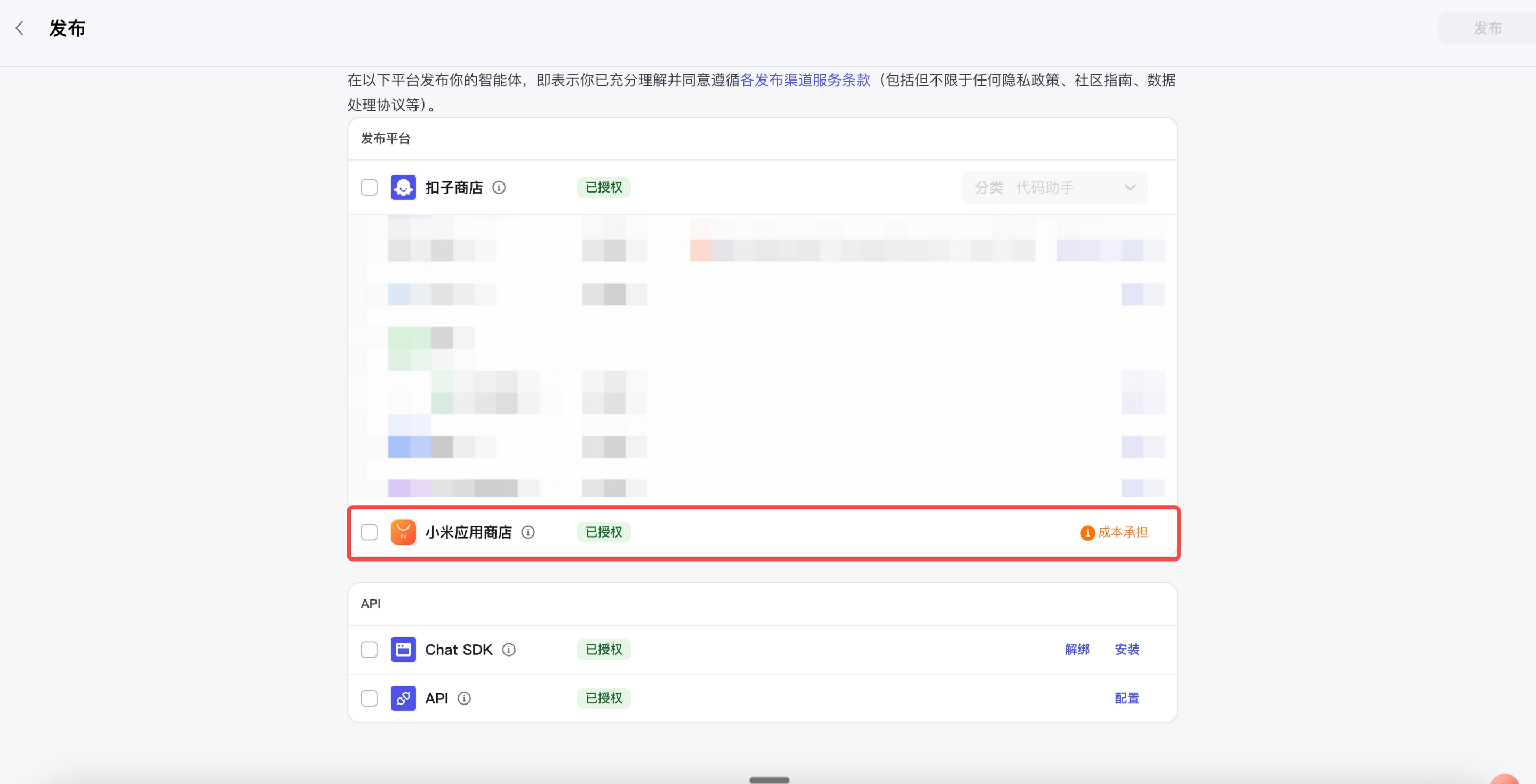
Task: Click the 小米应用商店 orange logo icon
Action: [x=403, y=532]
